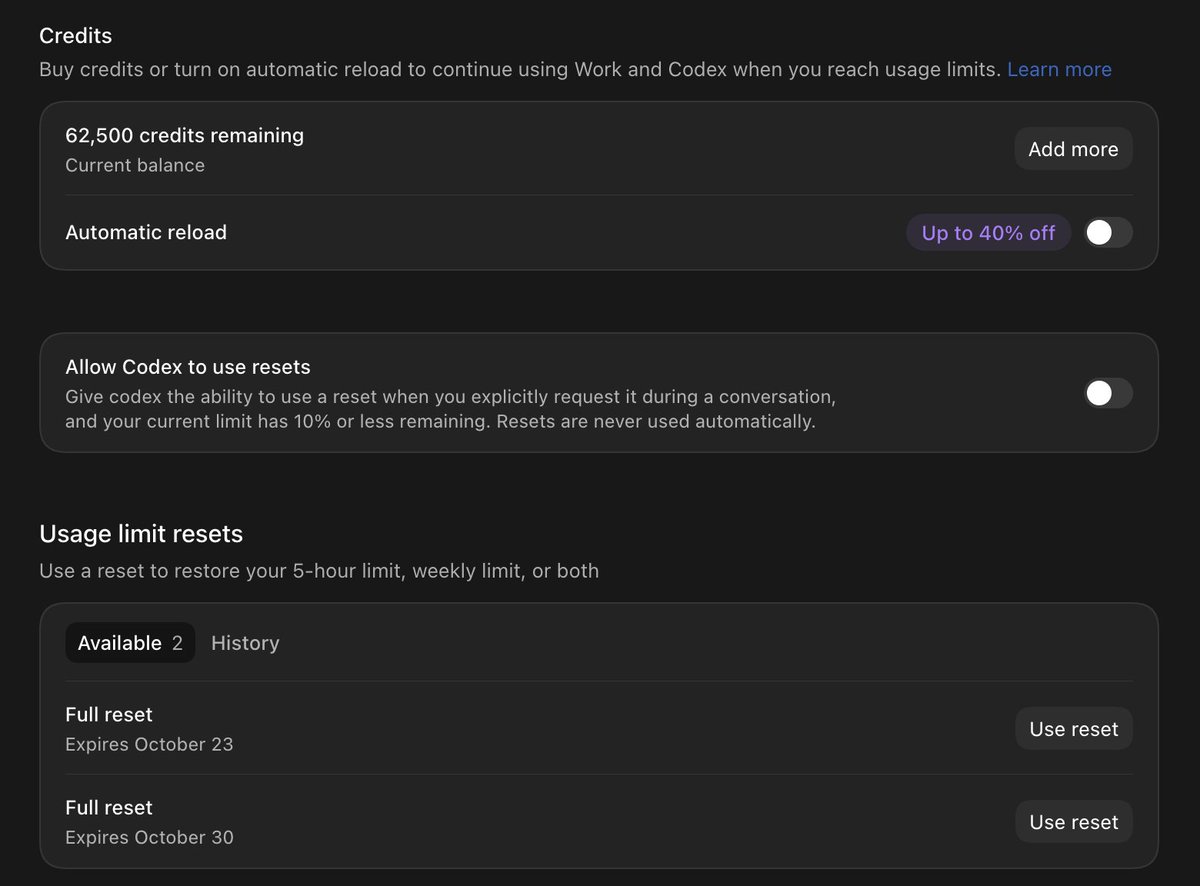
Task: Use the reset expiring October 30
Action: pyautogui.click(x=1074, y=822)
